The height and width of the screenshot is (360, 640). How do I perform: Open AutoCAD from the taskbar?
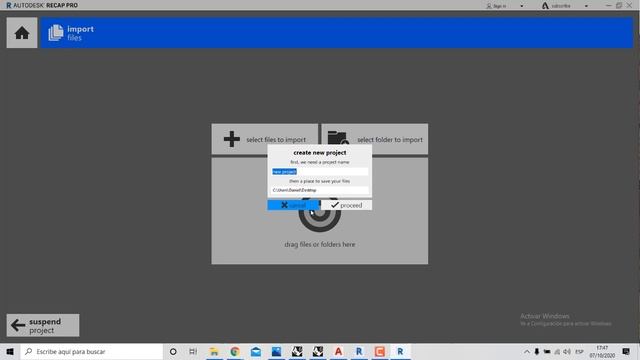click(338, 351)
